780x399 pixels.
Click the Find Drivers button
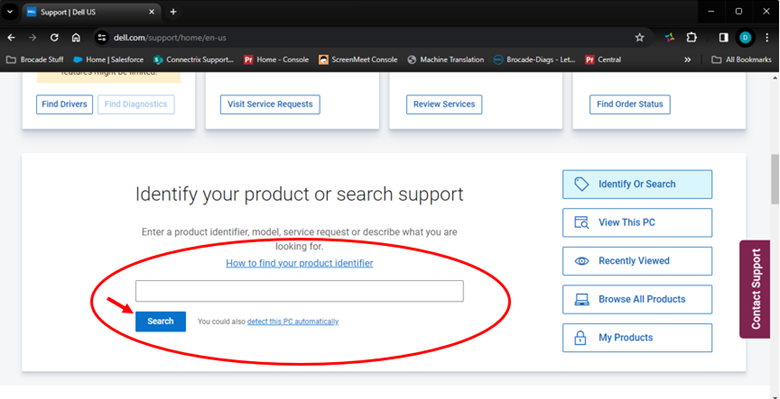point(64,104)
